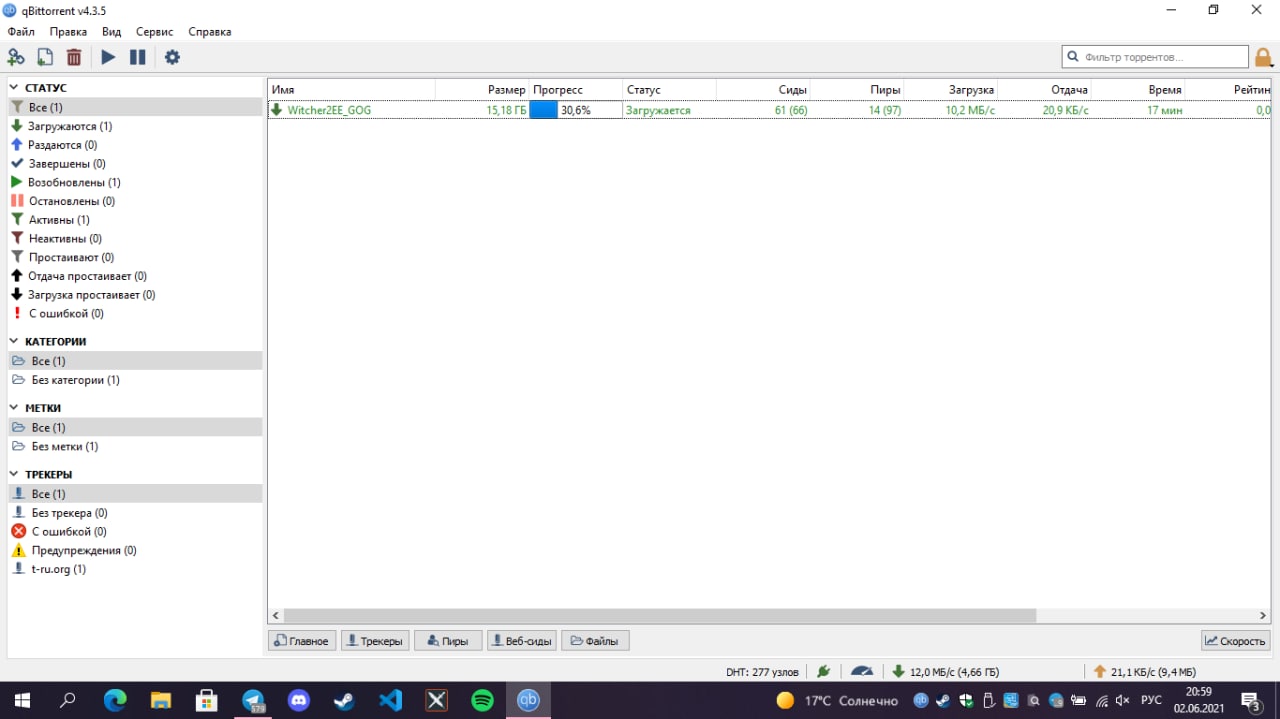1280x719 pixels.
Task: Select Загрузка простаивает (0) filter
Action: click(x=135, y=295)
